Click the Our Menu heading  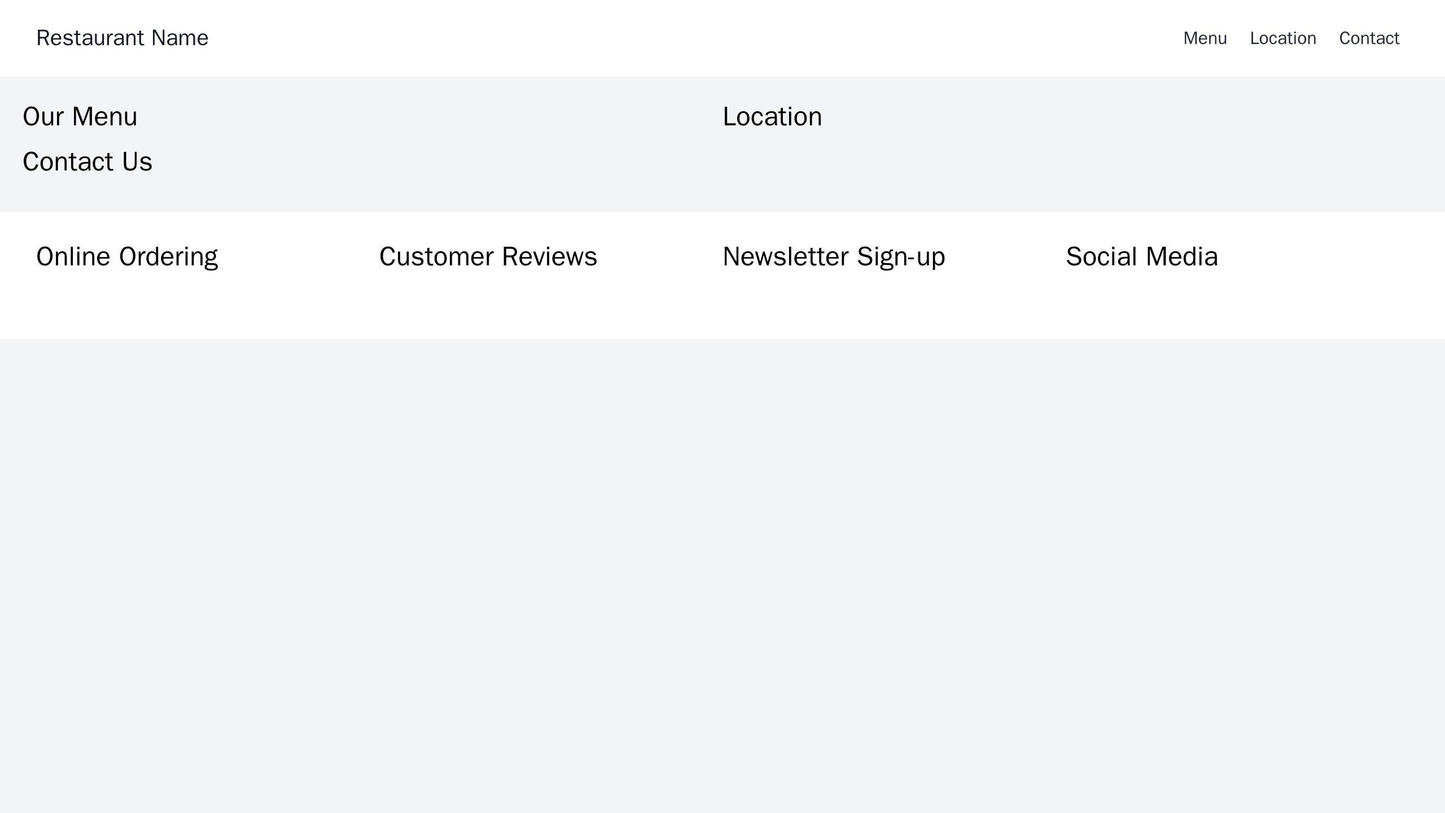80,117
